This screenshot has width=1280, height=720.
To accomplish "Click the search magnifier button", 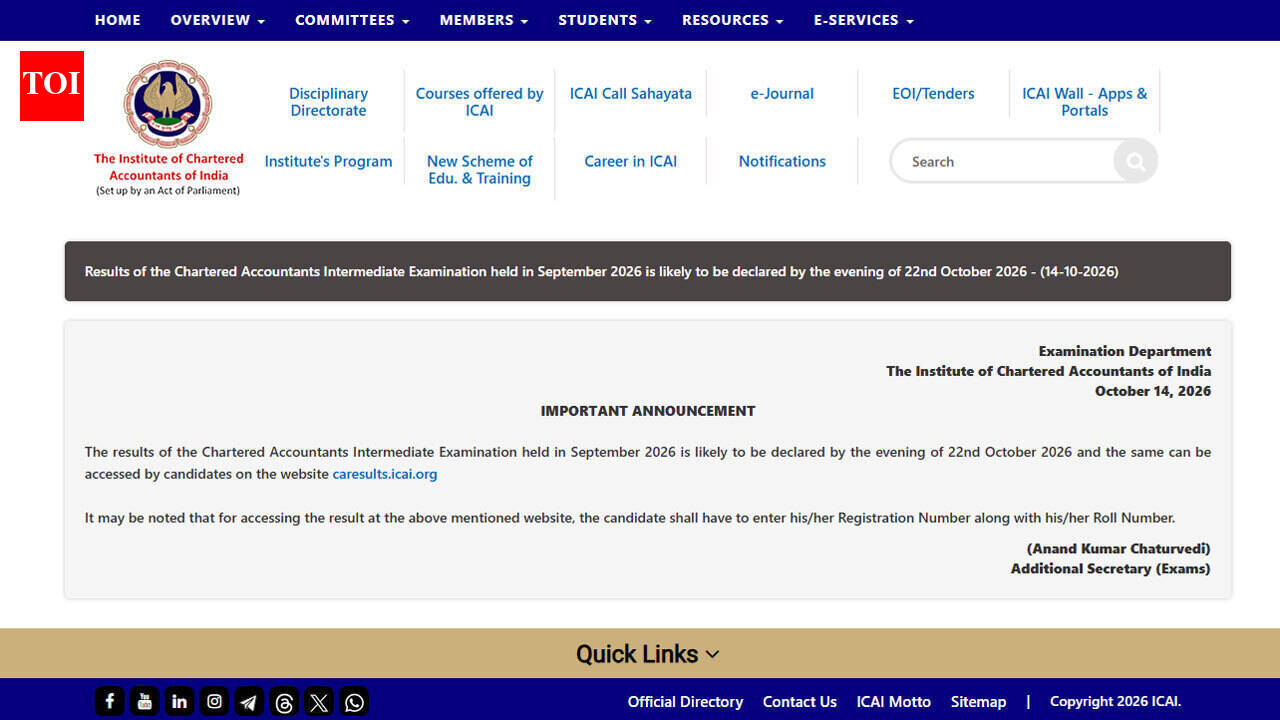I will click(1135, 161).
